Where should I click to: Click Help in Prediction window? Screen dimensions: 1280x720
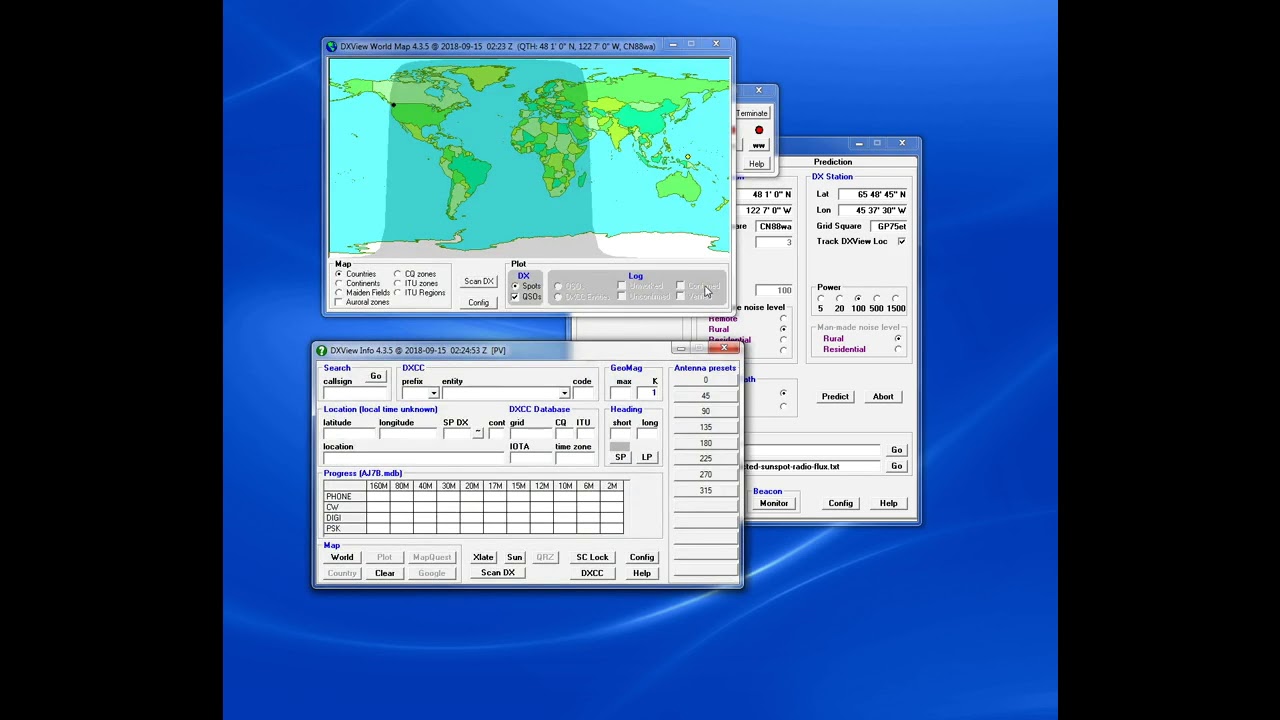888,503
